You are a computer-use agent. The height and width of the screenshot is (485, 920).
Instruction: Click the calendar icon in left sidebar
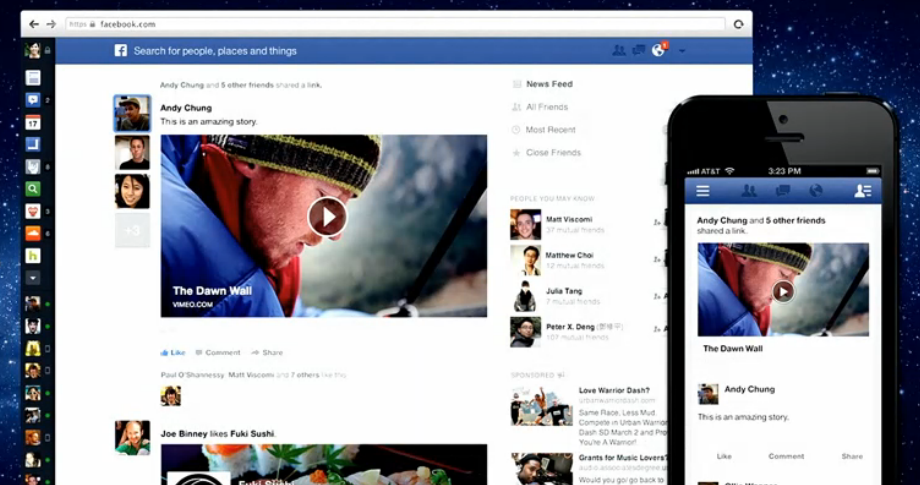coord(33,122)
